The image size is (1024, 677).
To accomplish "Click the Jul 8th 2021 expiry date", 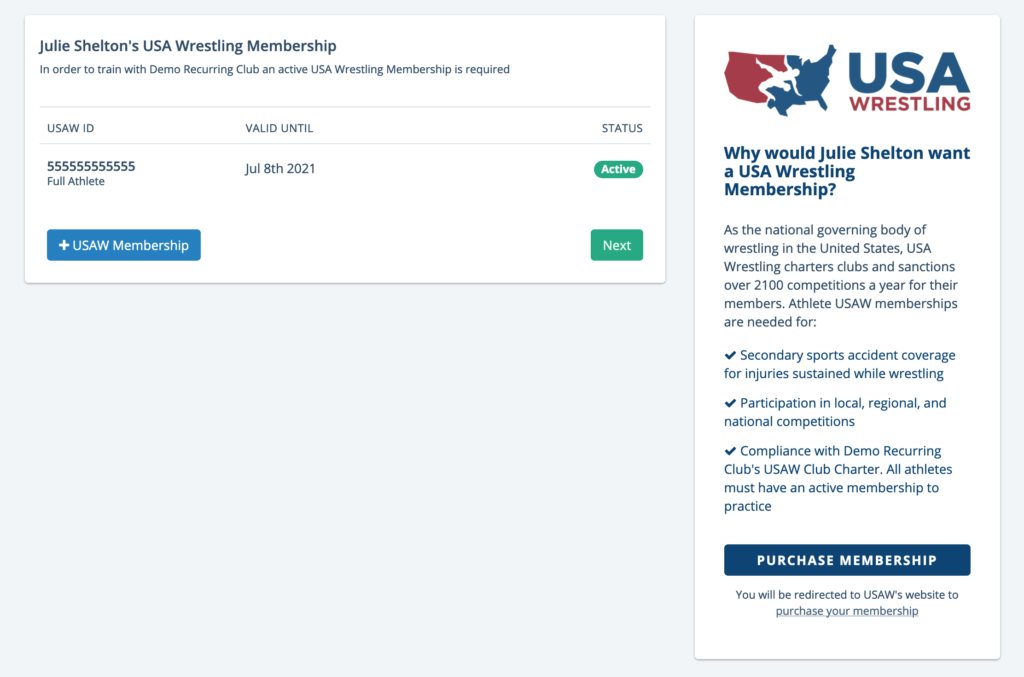I will click(280, 168).
